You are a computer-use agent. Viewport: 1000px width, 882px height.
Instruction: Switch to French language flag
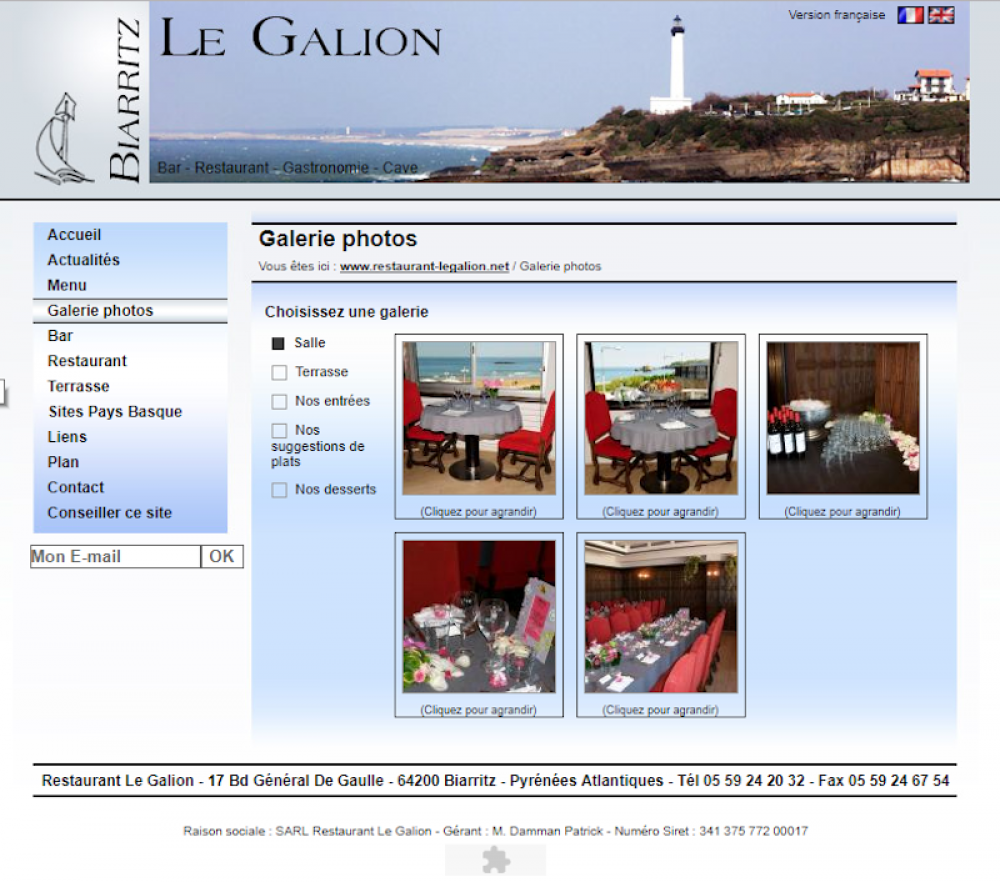pos(910,15)
